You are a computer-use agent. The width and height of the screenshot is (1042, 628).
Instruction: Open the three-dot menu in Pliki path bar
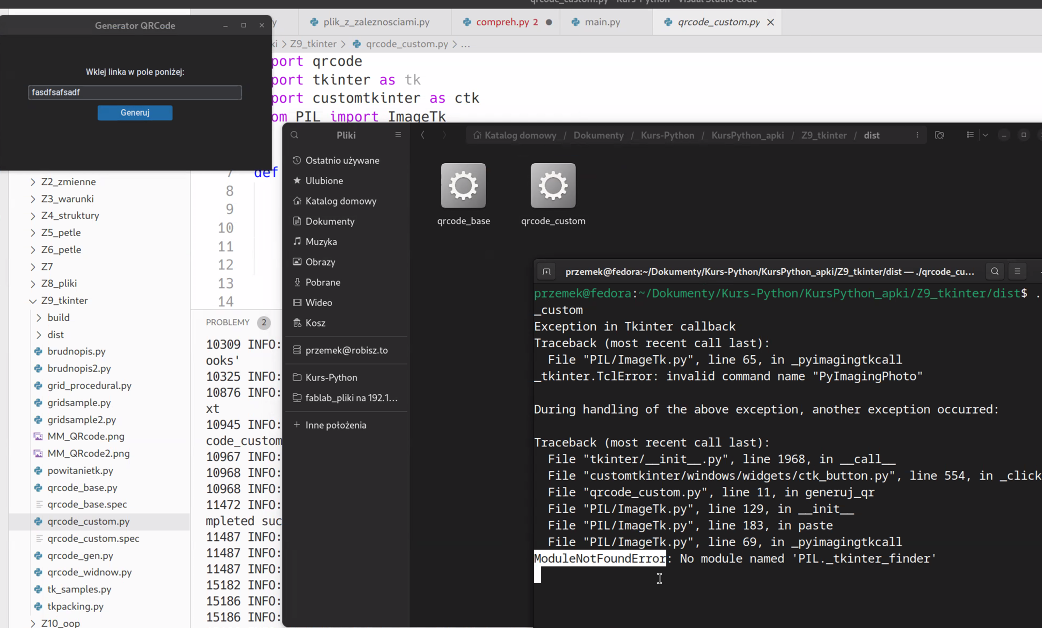[917, 135]
